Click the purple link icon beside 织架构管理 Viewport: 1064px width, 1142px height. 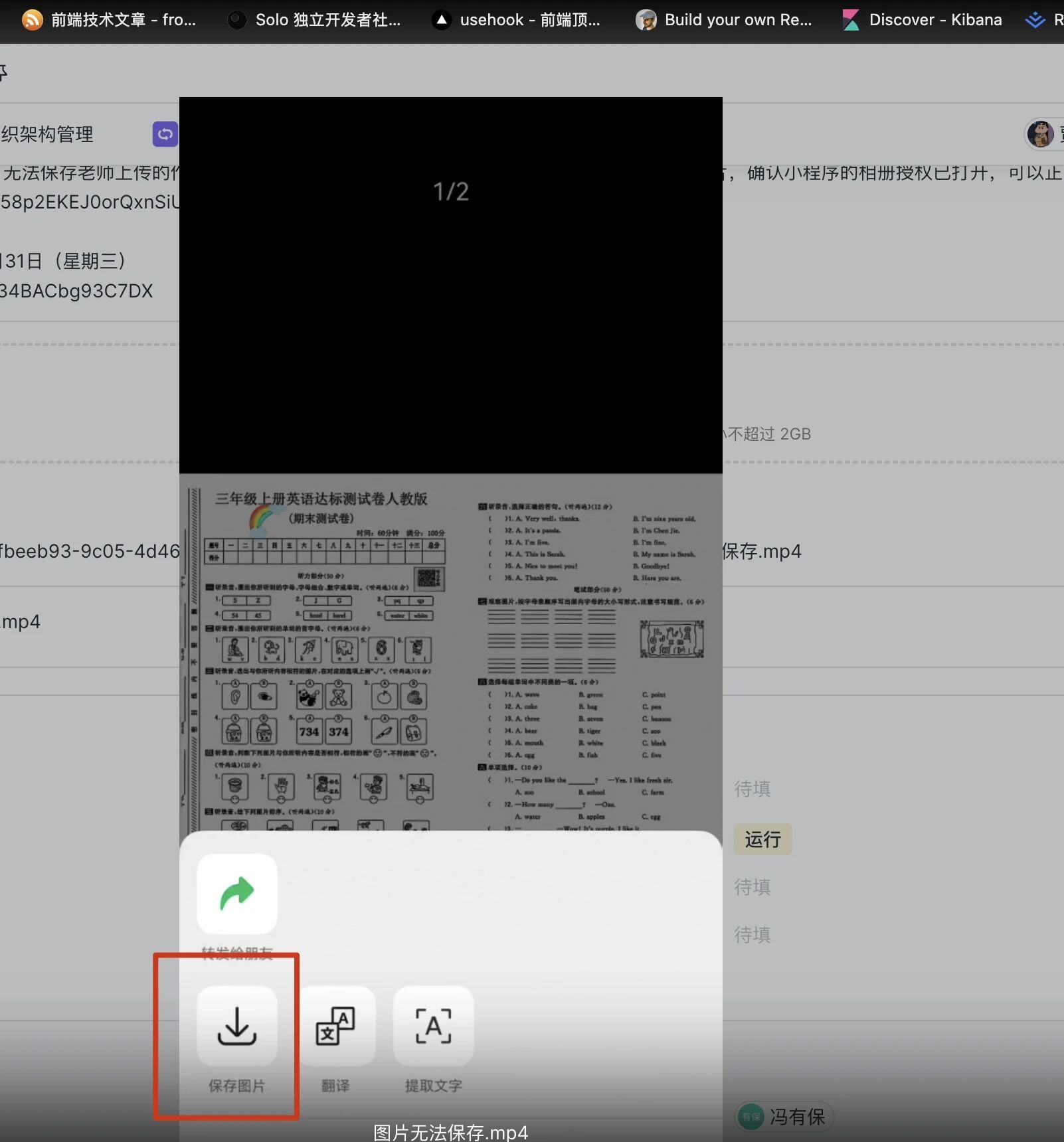point(165,134)
